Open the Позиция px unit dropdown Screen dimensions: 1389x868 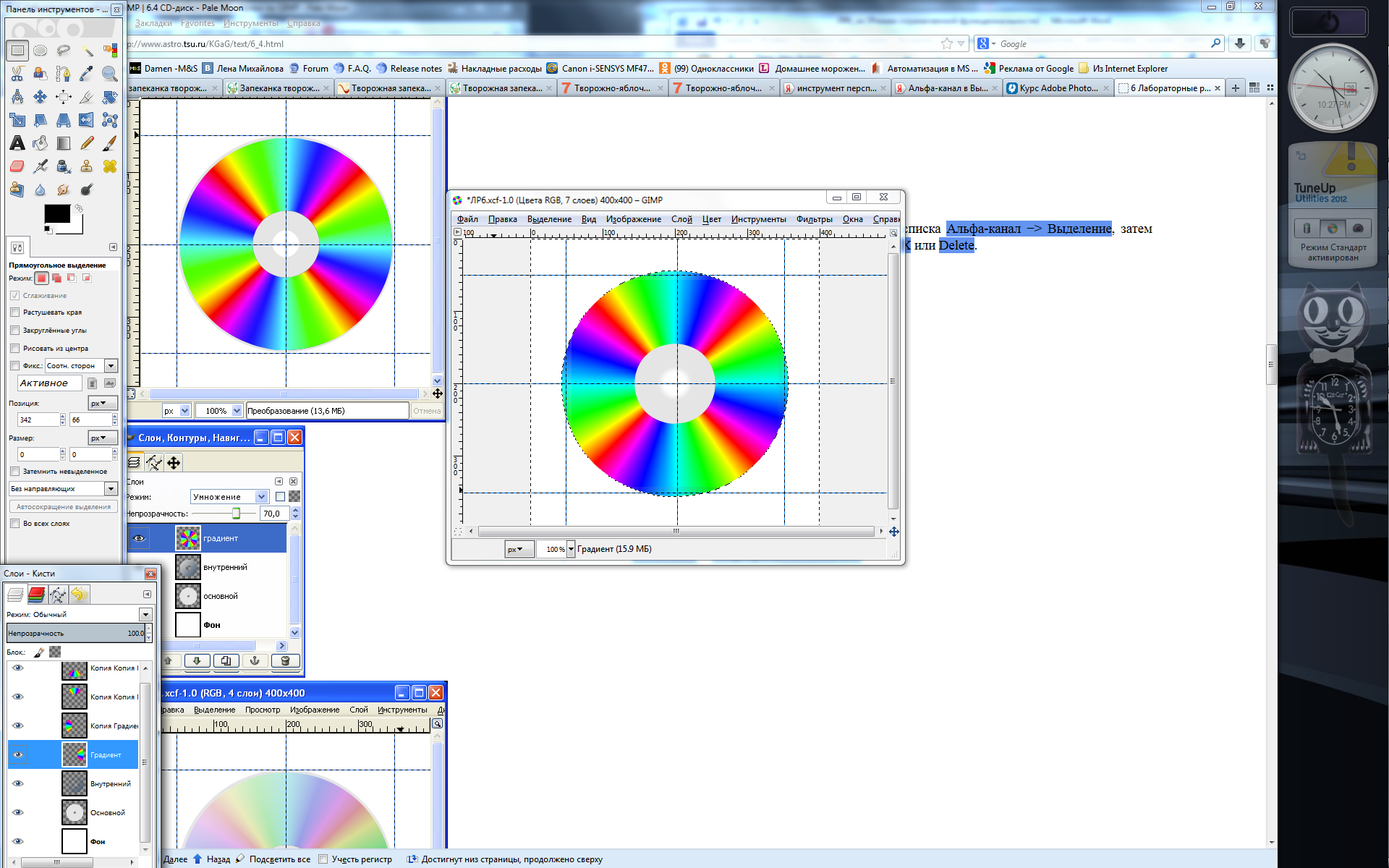(x=103, y=404)
